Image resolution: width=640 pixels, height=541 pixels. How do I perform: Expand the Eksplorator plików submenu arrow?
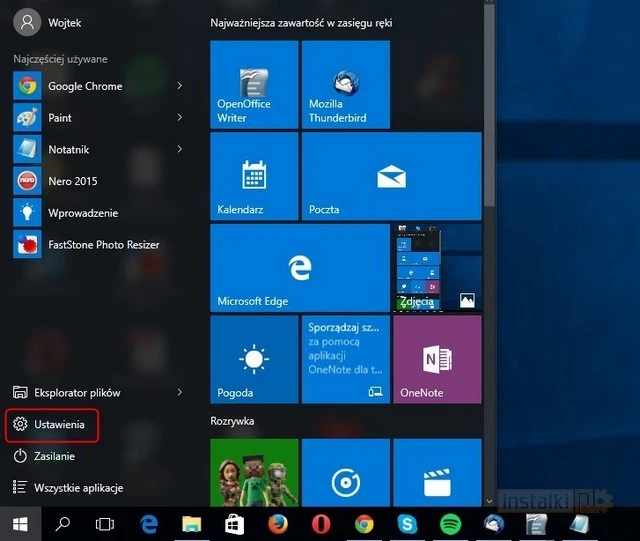click(180, 393)
